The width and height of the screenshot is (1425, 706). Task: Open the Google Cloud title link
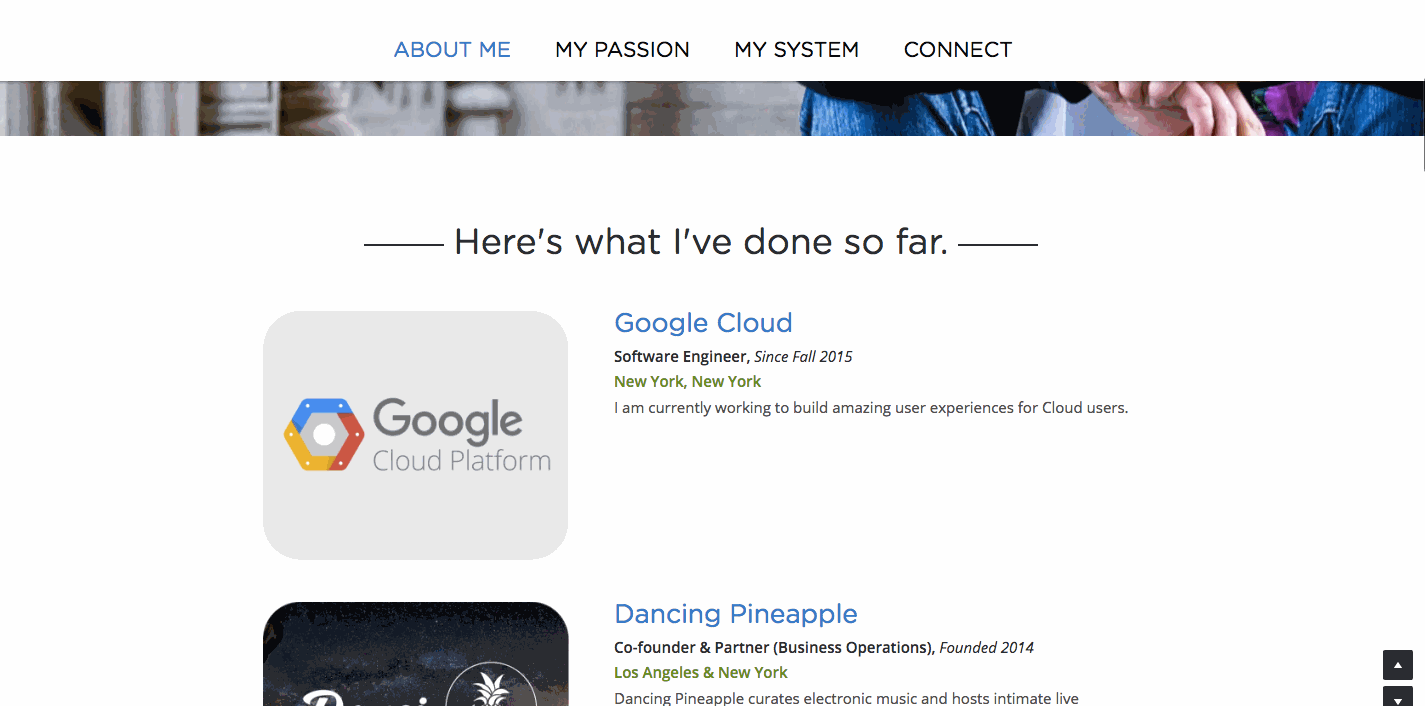[x=703, y=323]
